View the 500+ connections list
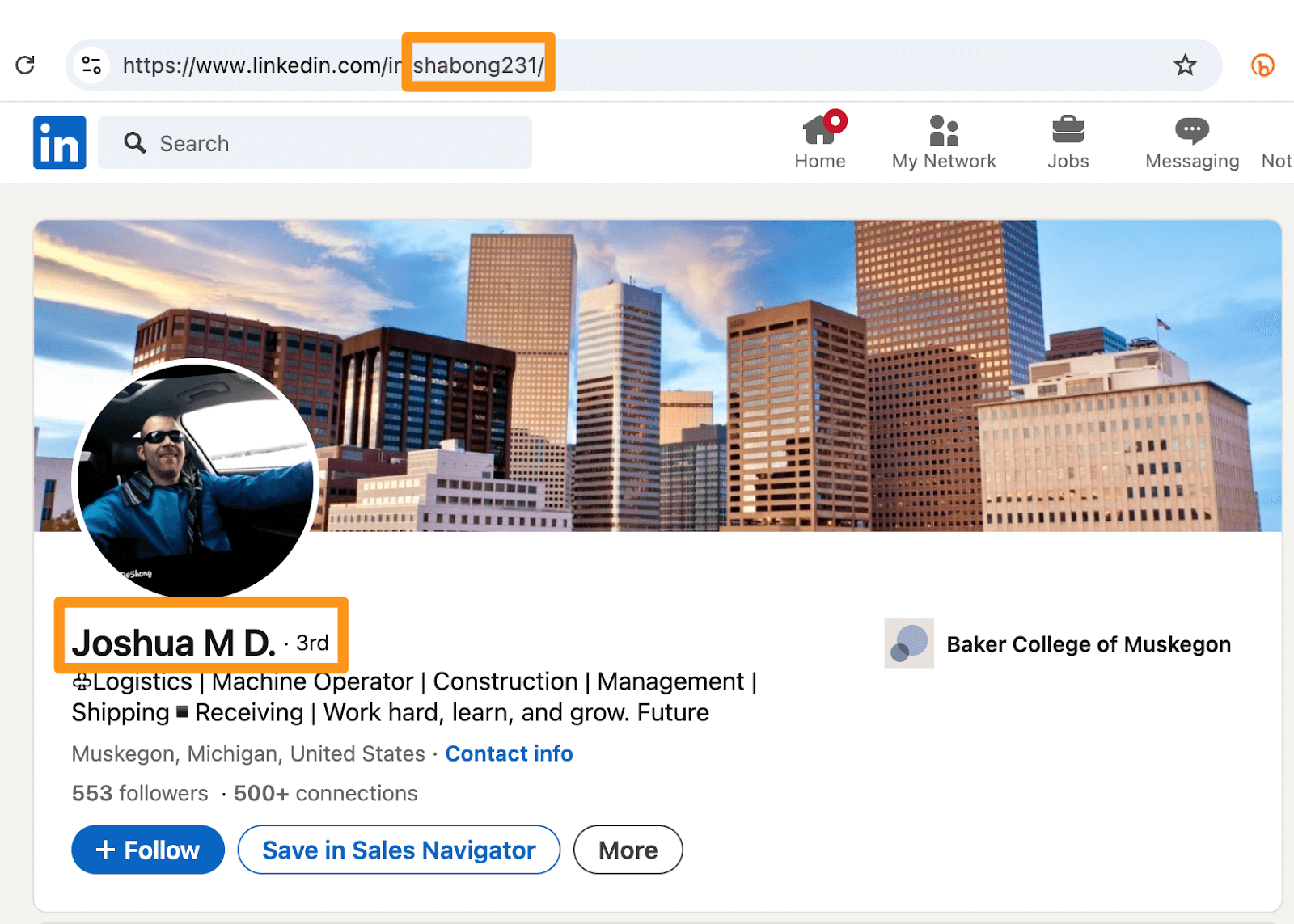Viewport: 1294px width, 924px height. pos(325,793)
